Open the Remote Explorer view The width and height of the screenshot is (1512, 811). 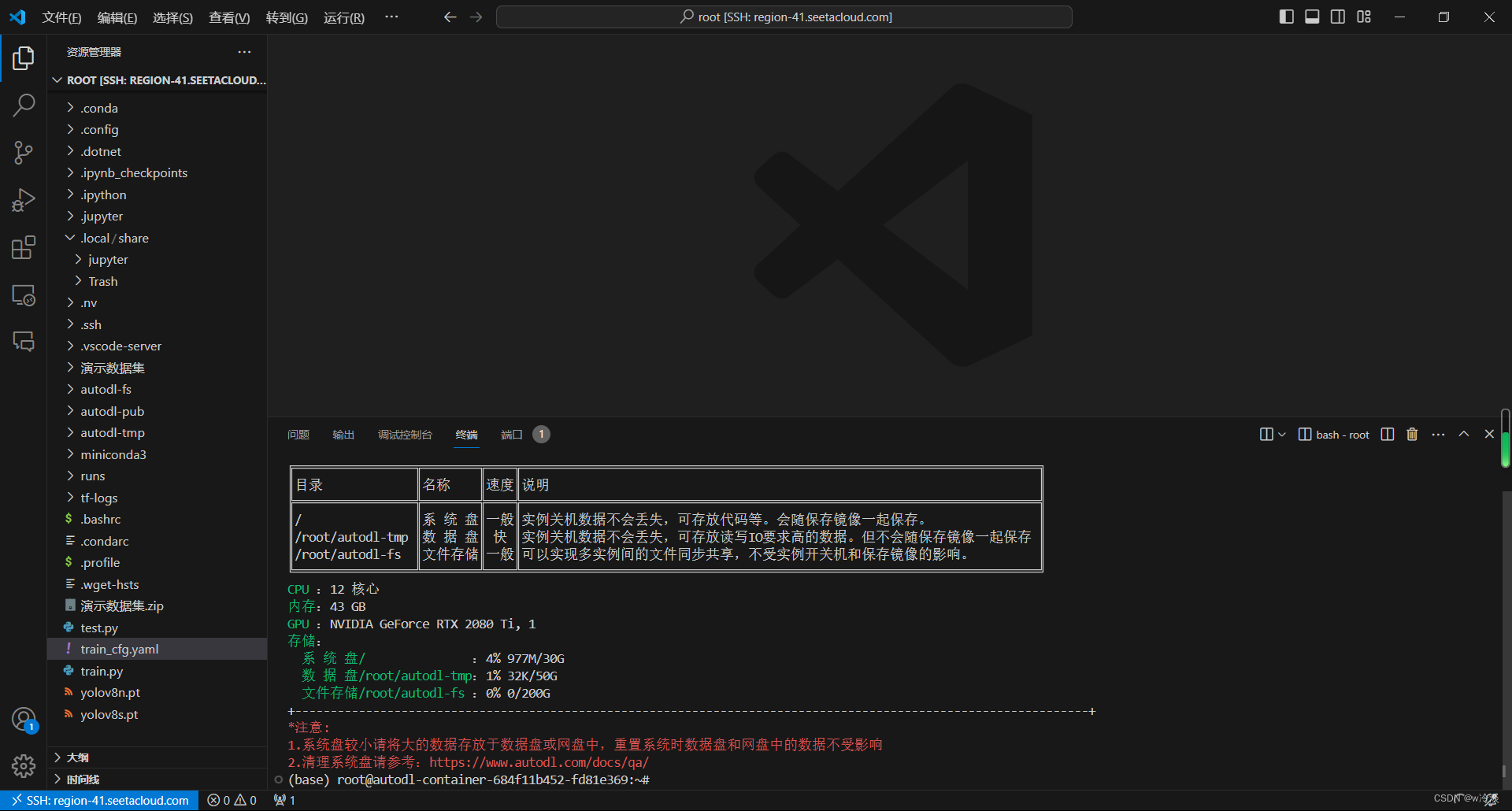(24, 294)
